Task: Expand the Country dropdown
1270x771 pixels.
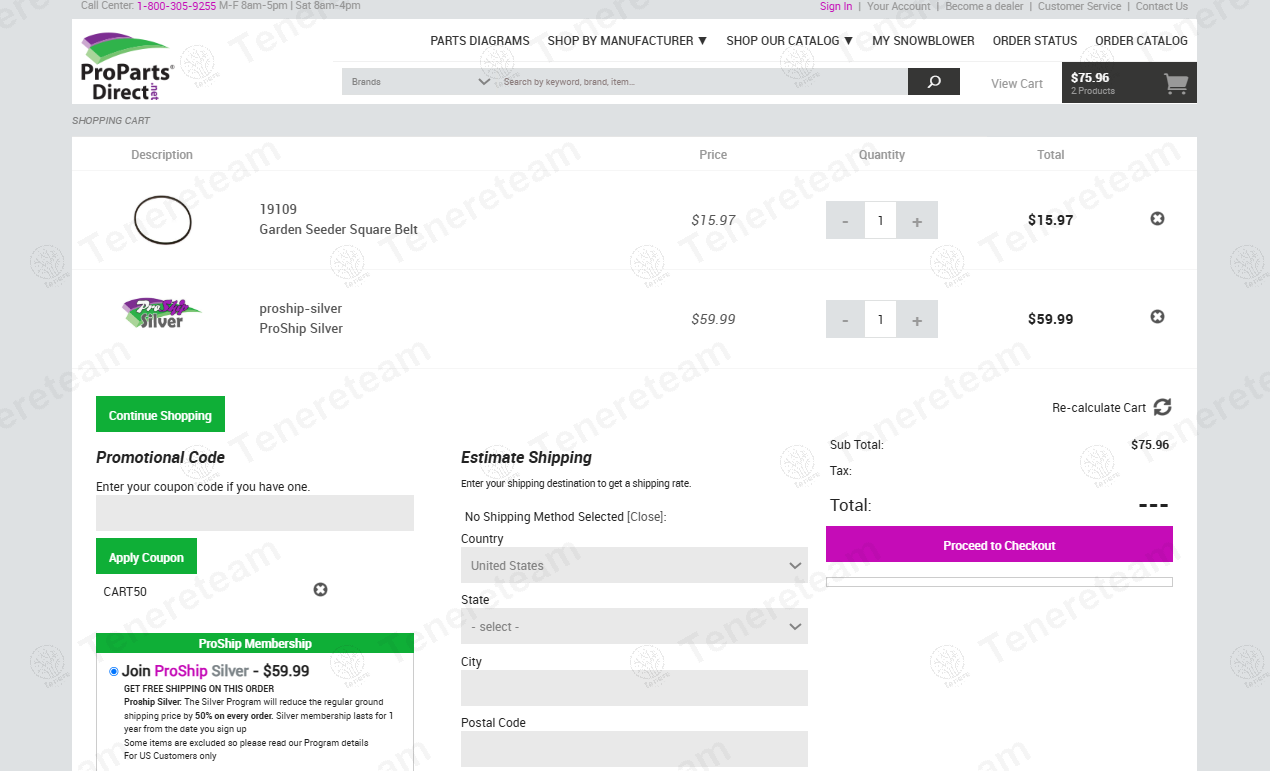Action: (633, 566)
